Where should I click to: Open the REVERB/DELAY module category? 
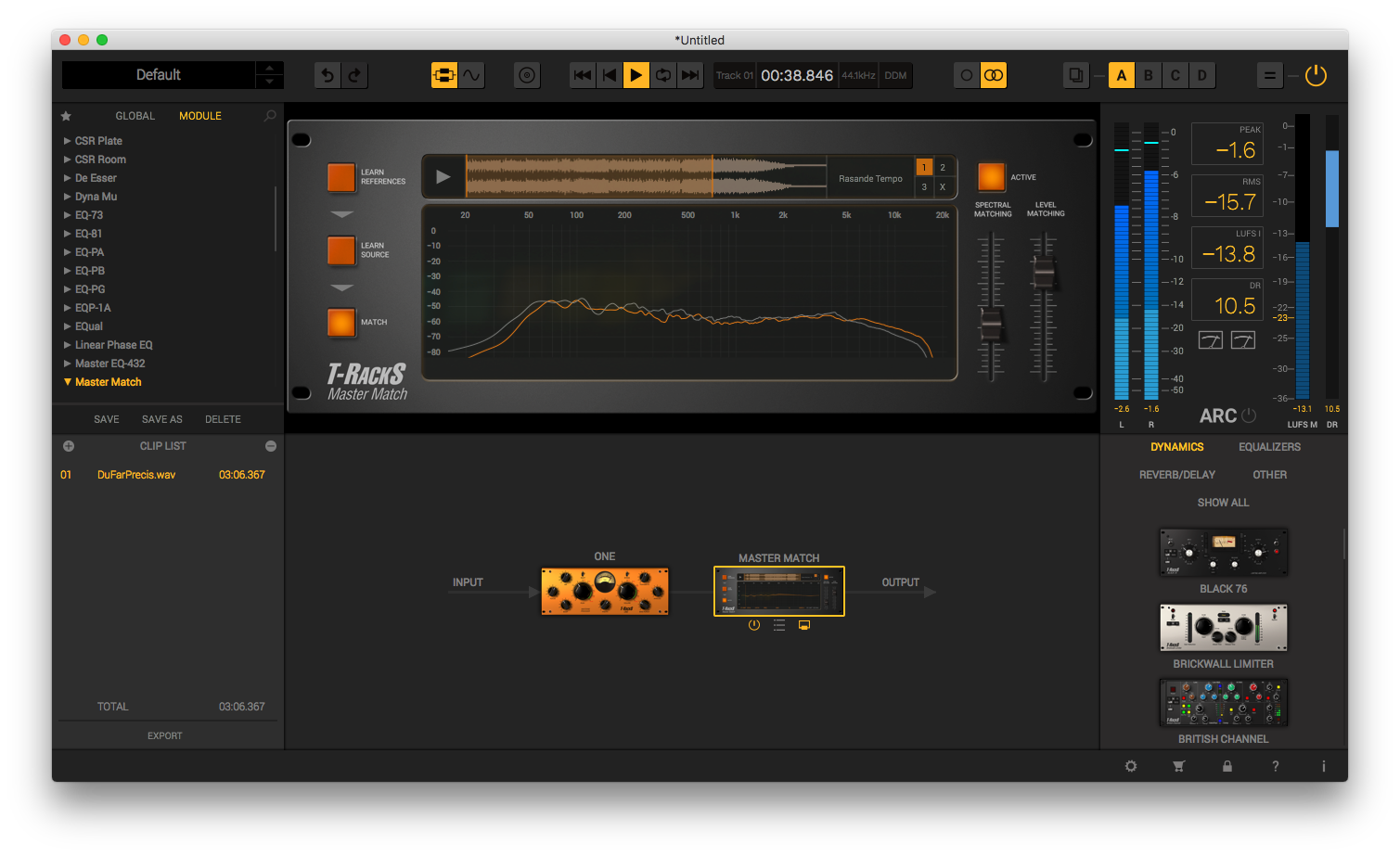coord(1177,475)
